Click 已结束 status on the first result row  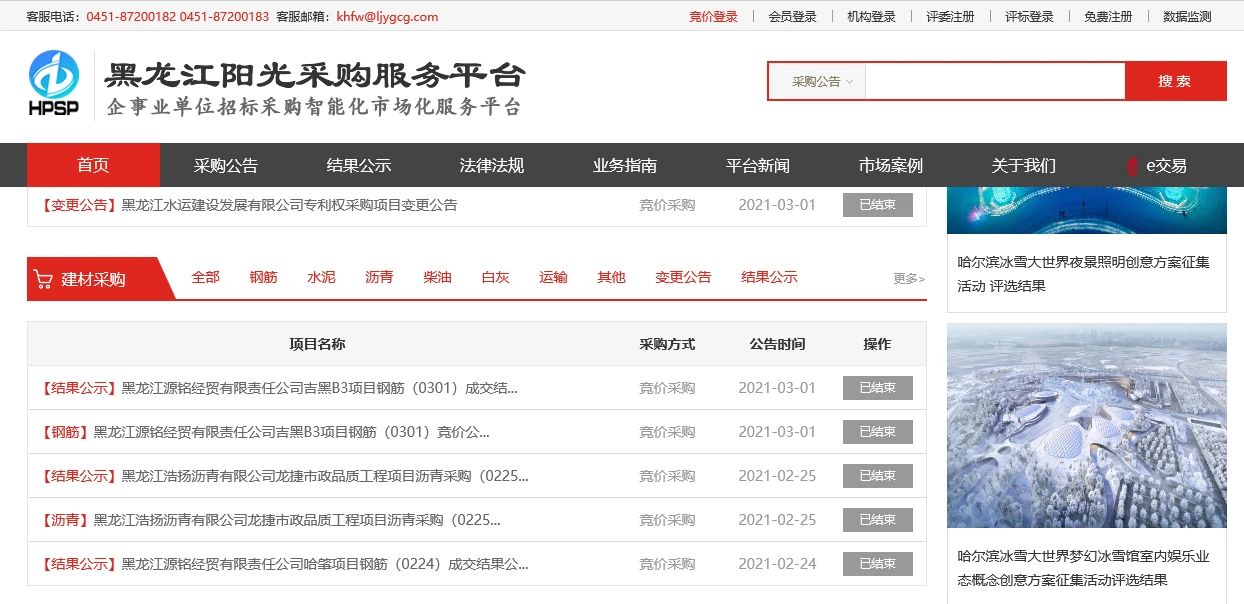click(x=877, y=388)
